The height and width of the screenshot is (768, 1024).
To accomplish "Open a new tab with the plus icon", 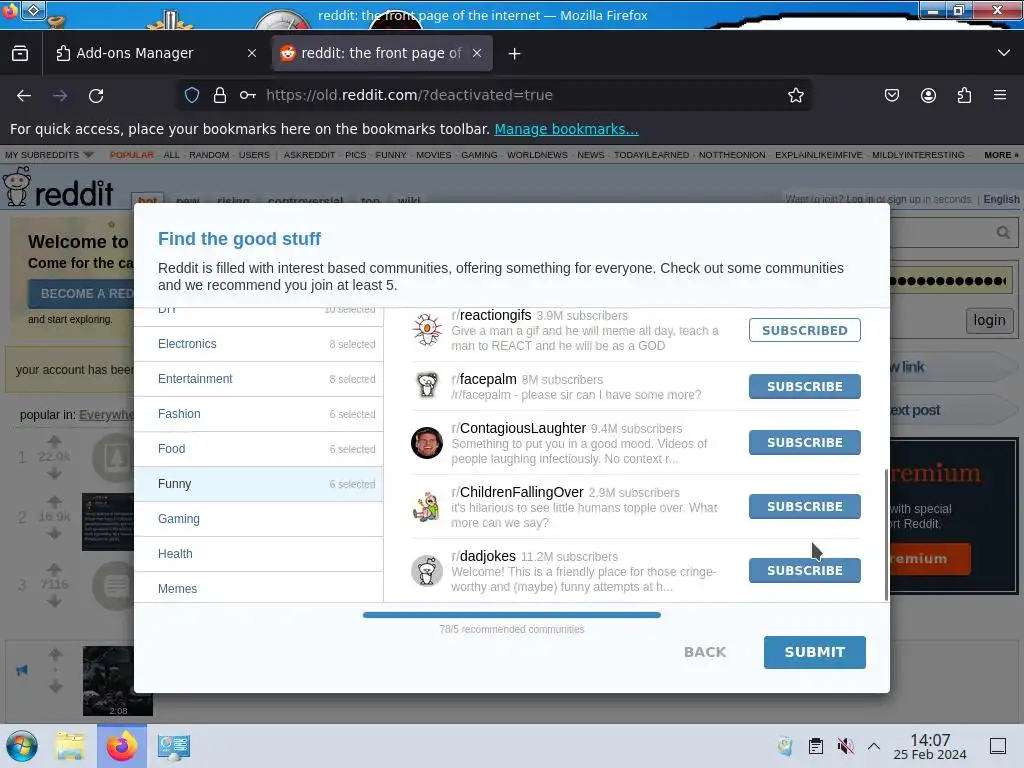I will 515,54.
